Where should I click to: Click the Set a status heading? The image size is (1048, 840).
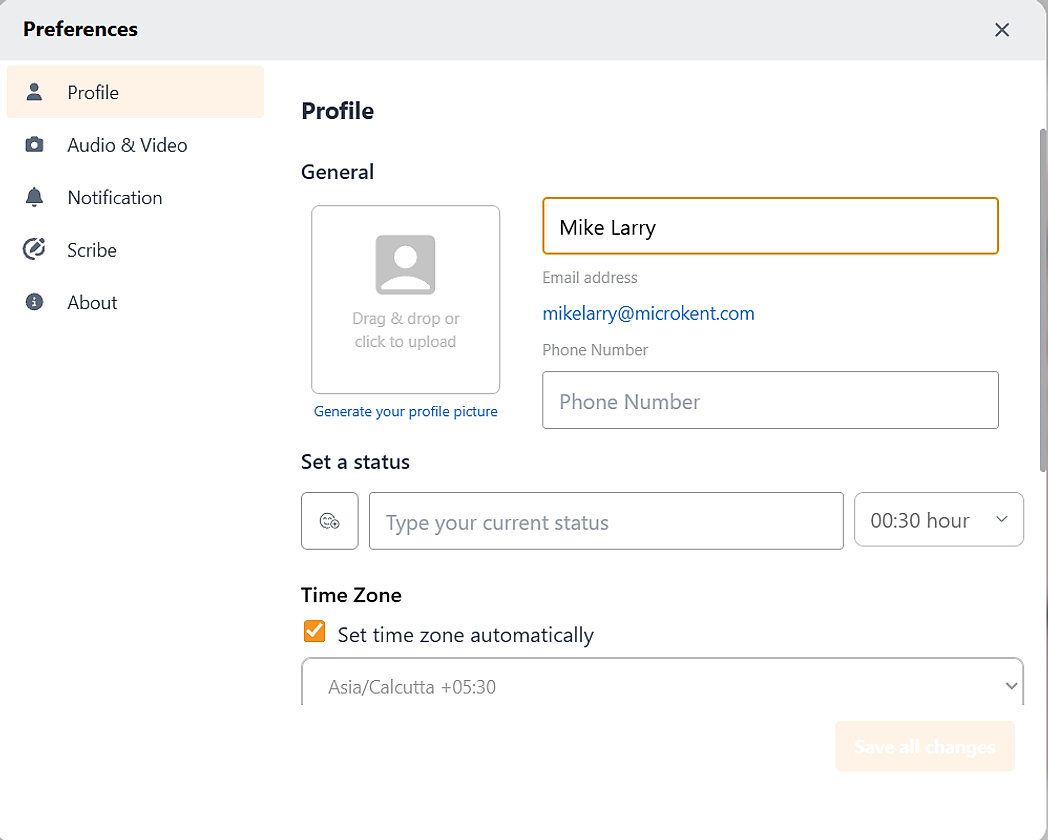pyautogui.click(x=355, y=462)
